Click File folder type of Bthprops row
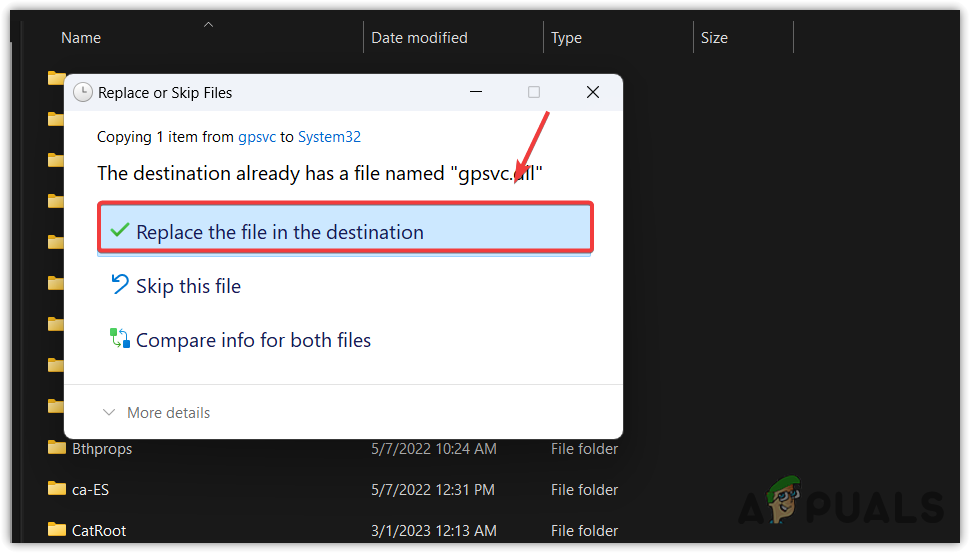The image size is (970, 553). tap(584, 448)
